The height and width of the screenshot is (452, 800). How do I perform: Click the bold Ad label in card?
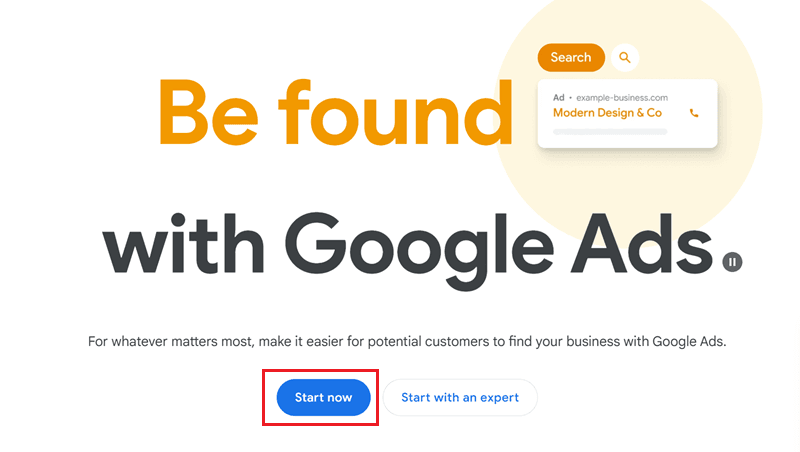[x=559, y=97]
